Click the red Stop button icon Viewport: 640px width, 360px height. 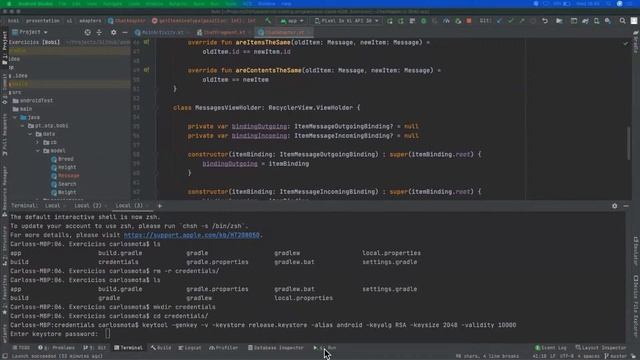[469, 21]
